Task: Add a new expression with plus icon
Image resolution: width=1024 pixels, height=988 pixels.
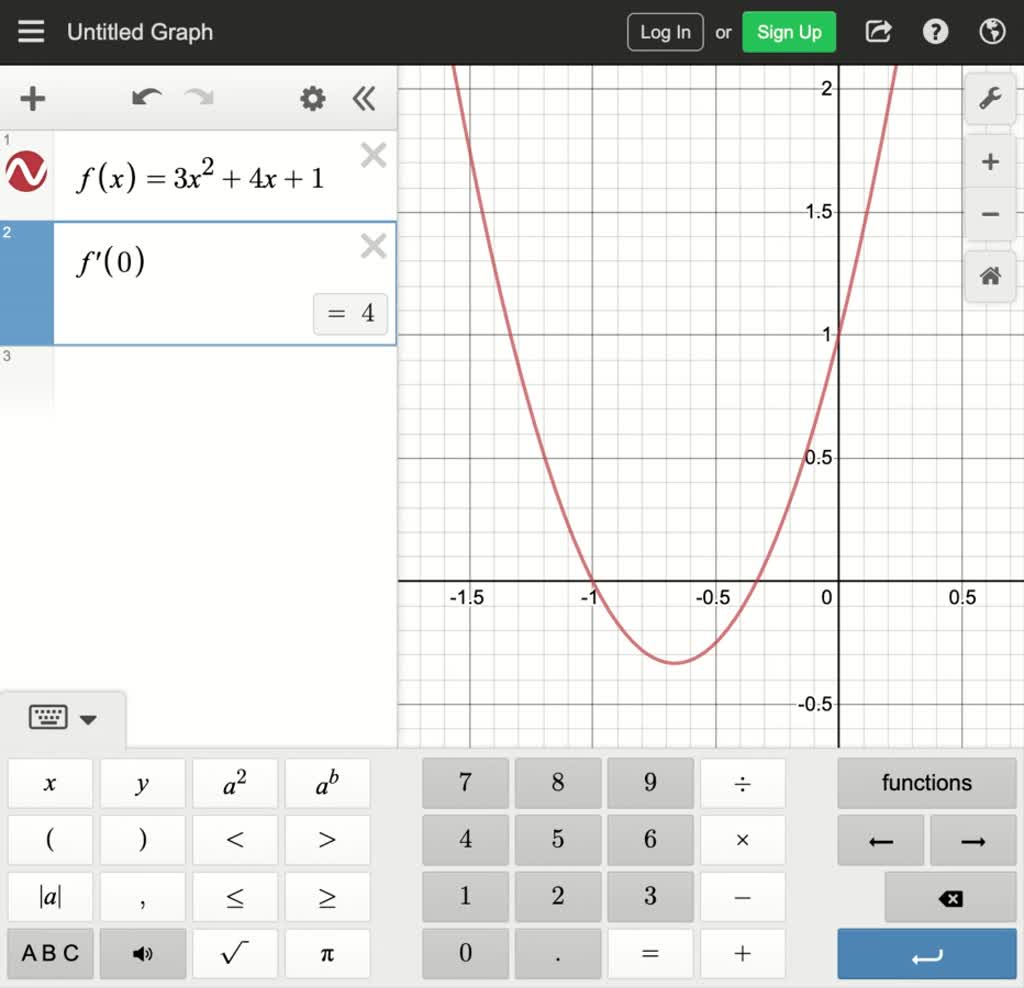Action: [x=33, y=99]
